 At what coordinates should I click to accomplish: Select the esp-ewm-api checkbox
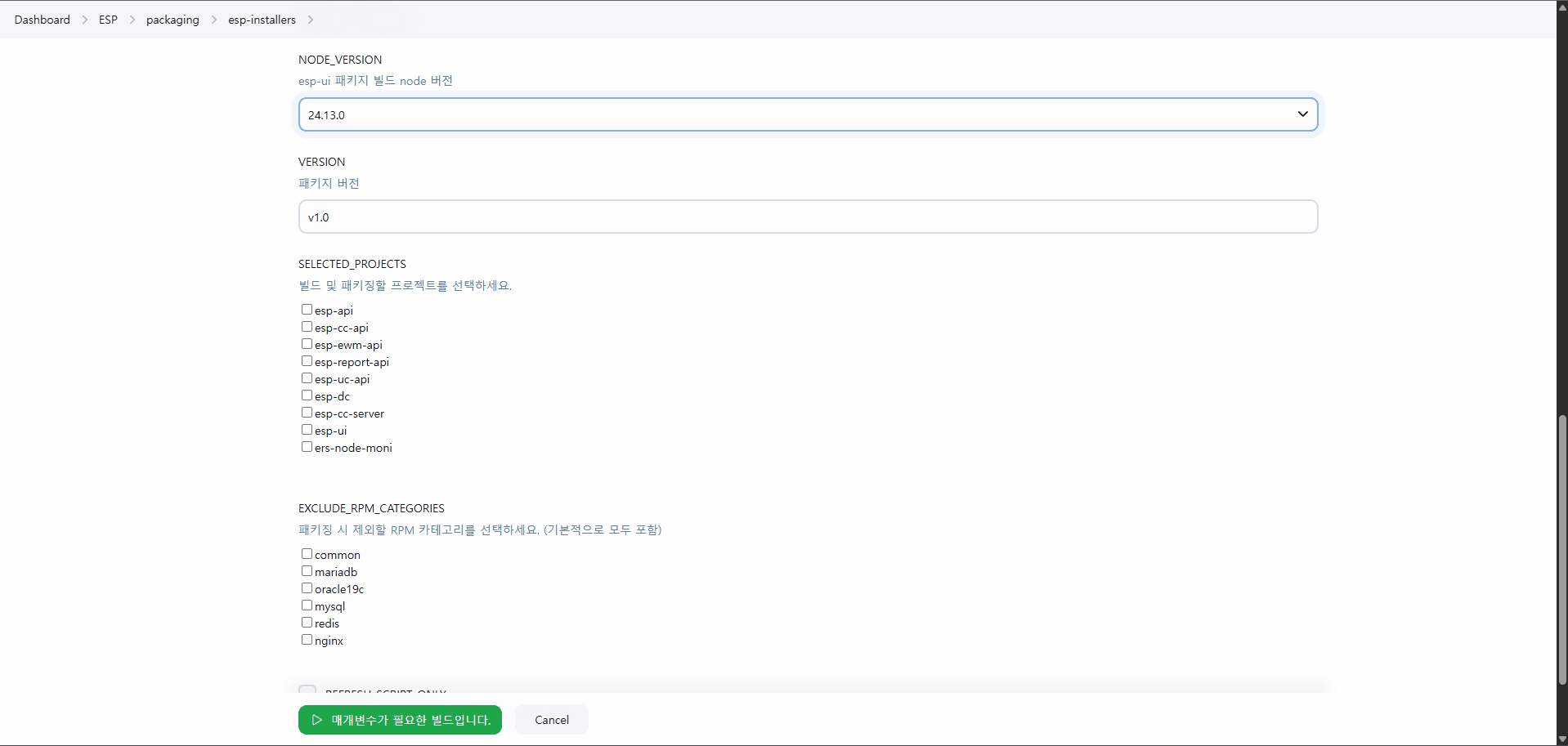(x=307, y=344)
